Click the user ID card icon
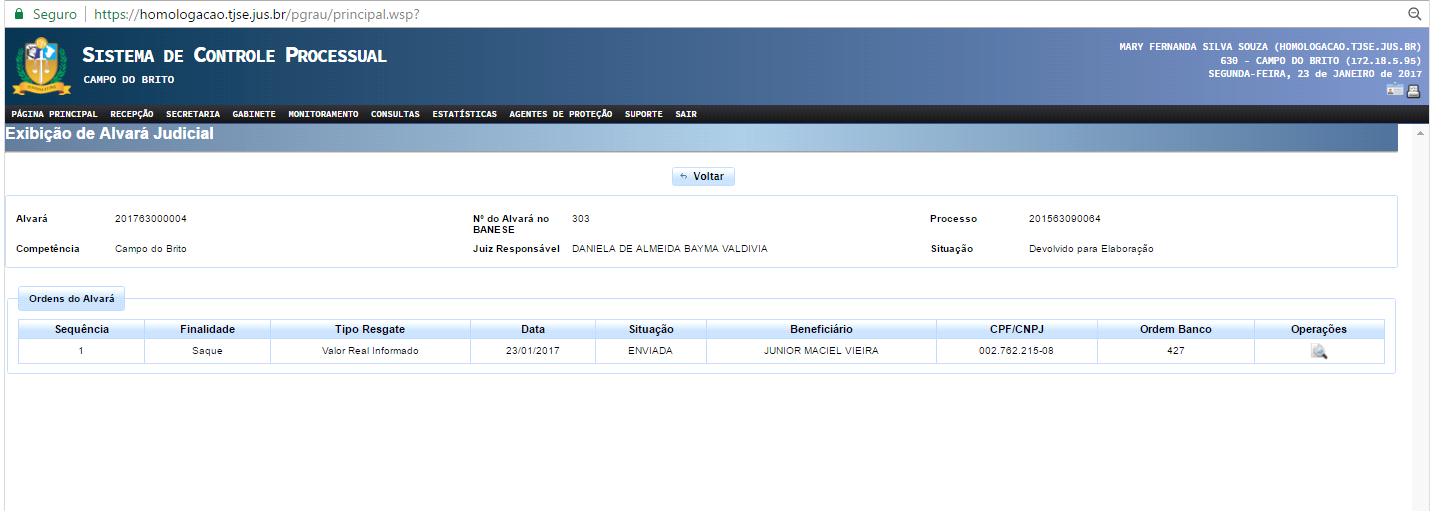 (x=1395, y=91)
